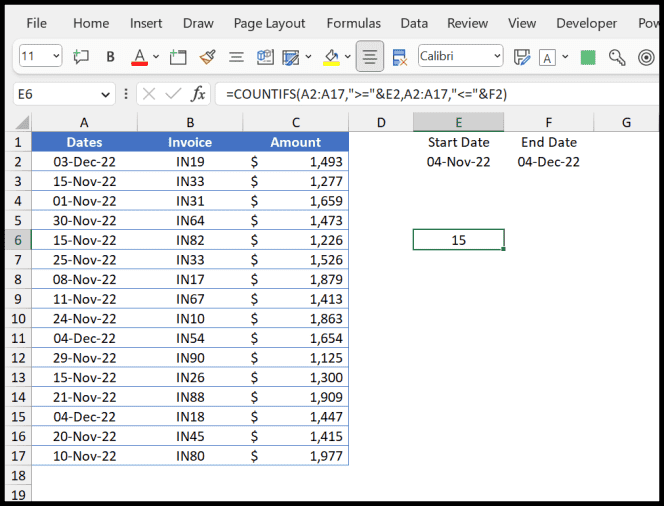
Task: Click the Insert Function fx icon
Action: point(199,94)
